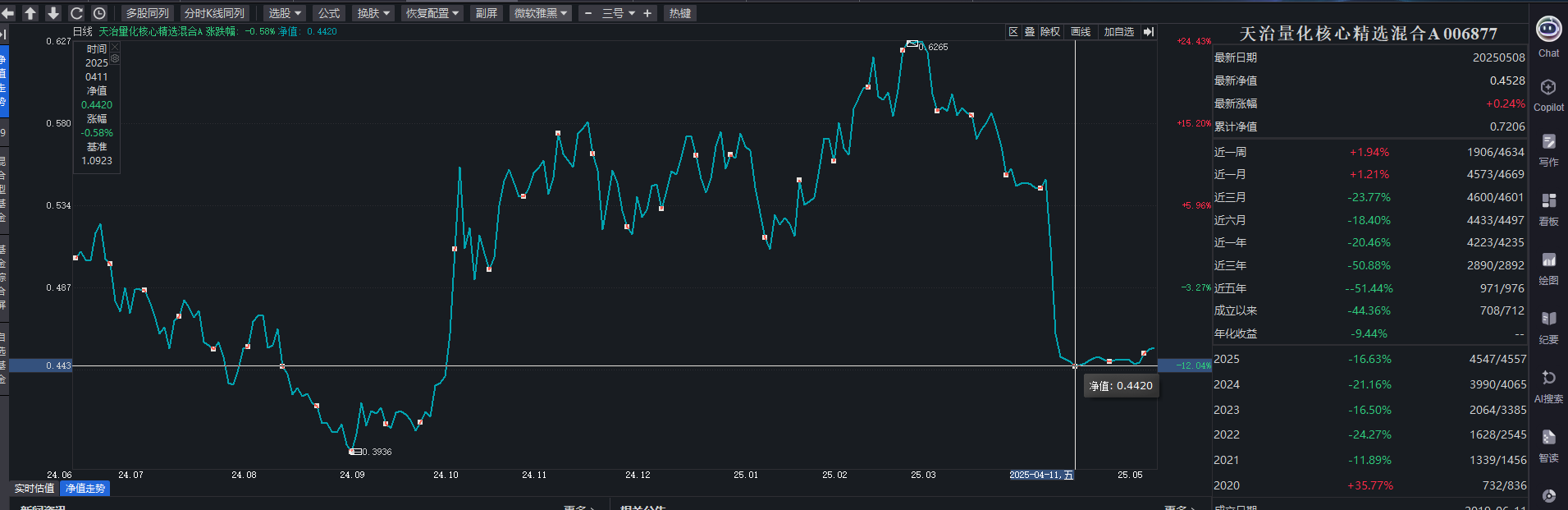Open the Chat robot assistant
This screenshot has width=1568, height=510.
pyautogui.click(x=1548, y=30)
